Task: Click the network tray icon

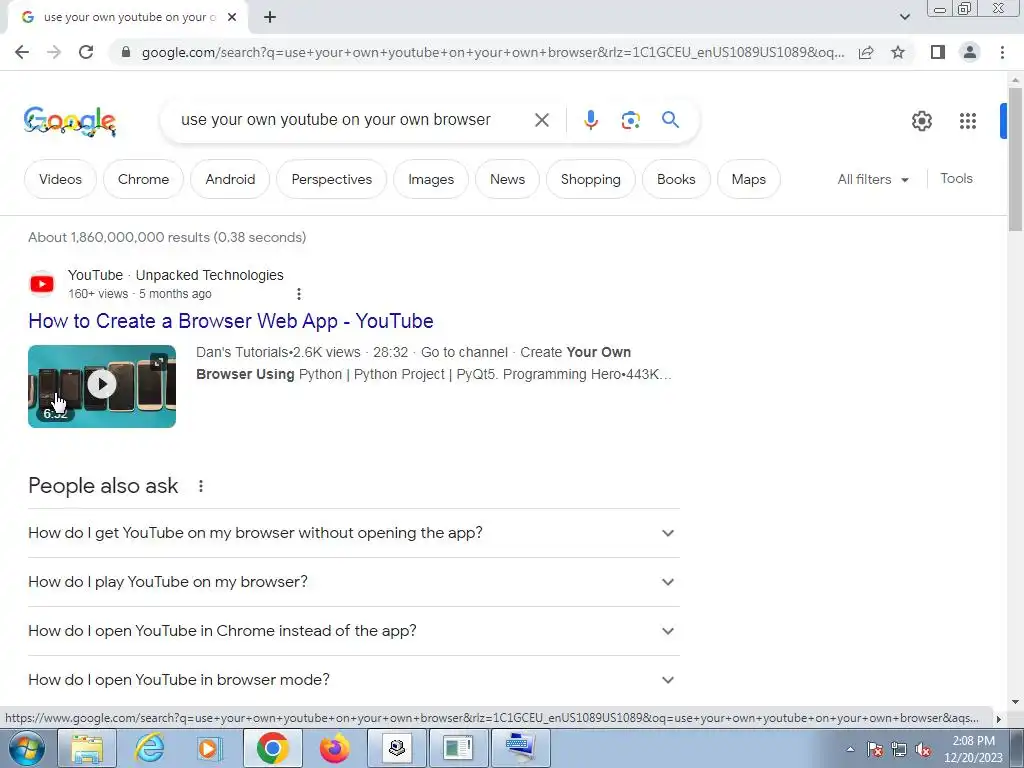Action: 899,750
